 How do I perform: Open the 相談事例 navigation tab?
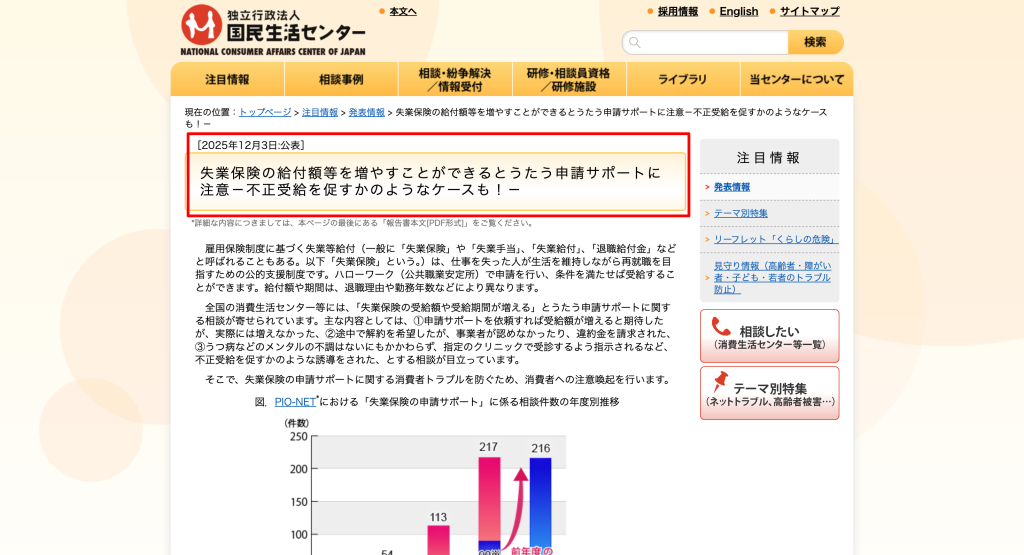tap(341, 80)
